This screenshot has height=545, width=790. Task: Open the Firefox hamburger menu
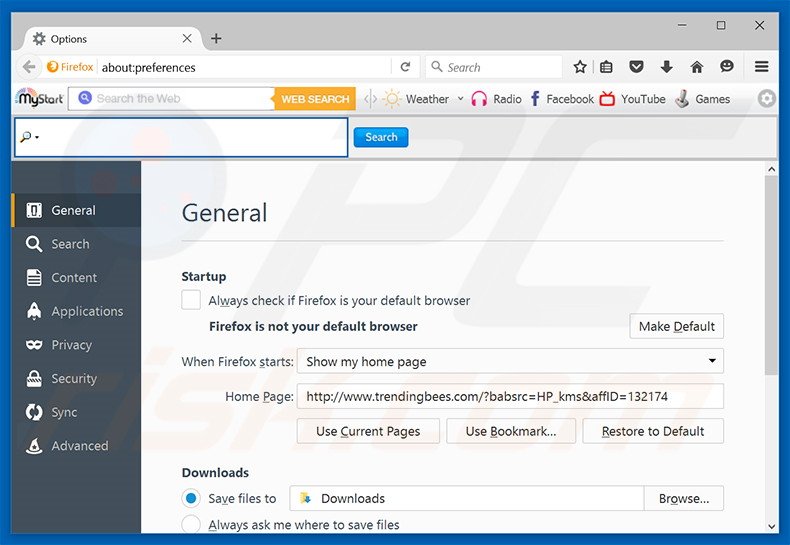pyautogui.click(x=761, y=66)
